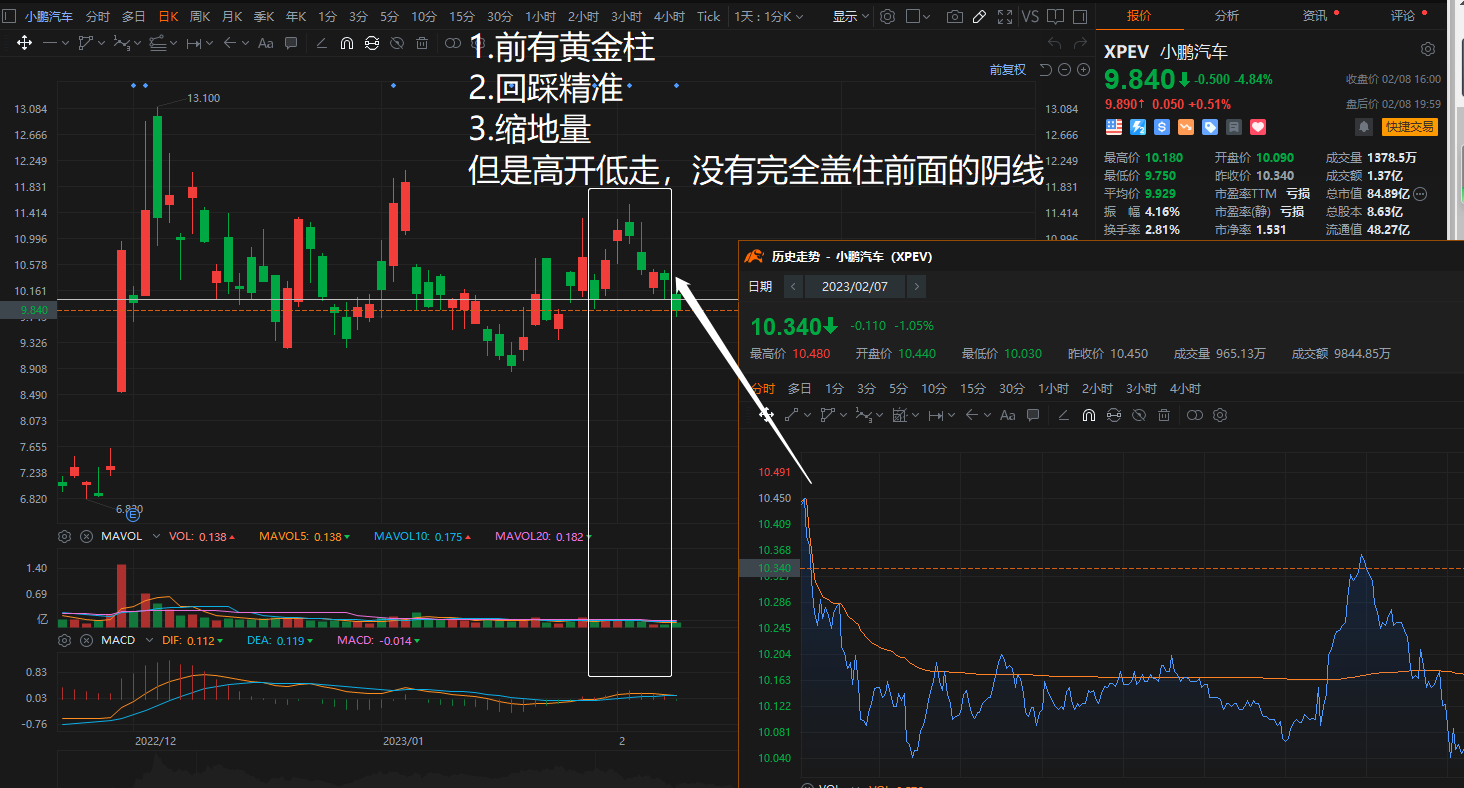1464x788 pixels.
Task: Switch main chart to 月K monthly candles
Action: pyautogui.click(x=232, y=17)
